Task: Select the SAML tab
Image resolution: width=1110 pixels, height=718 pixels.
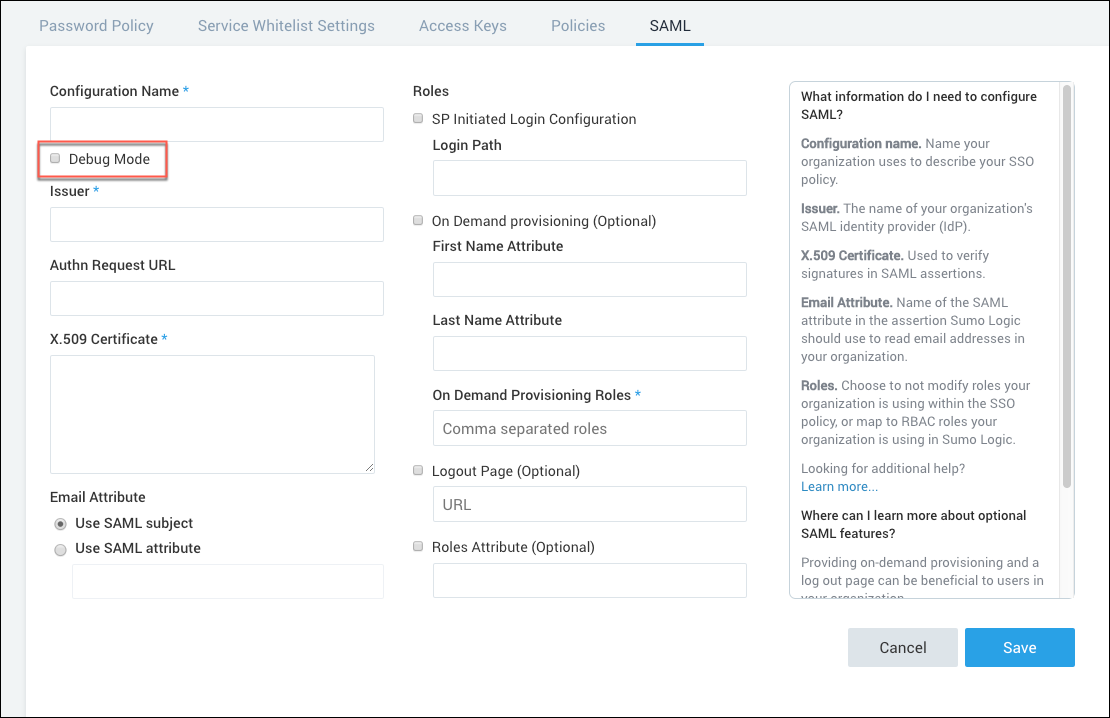Action: (x=669, y=25)
